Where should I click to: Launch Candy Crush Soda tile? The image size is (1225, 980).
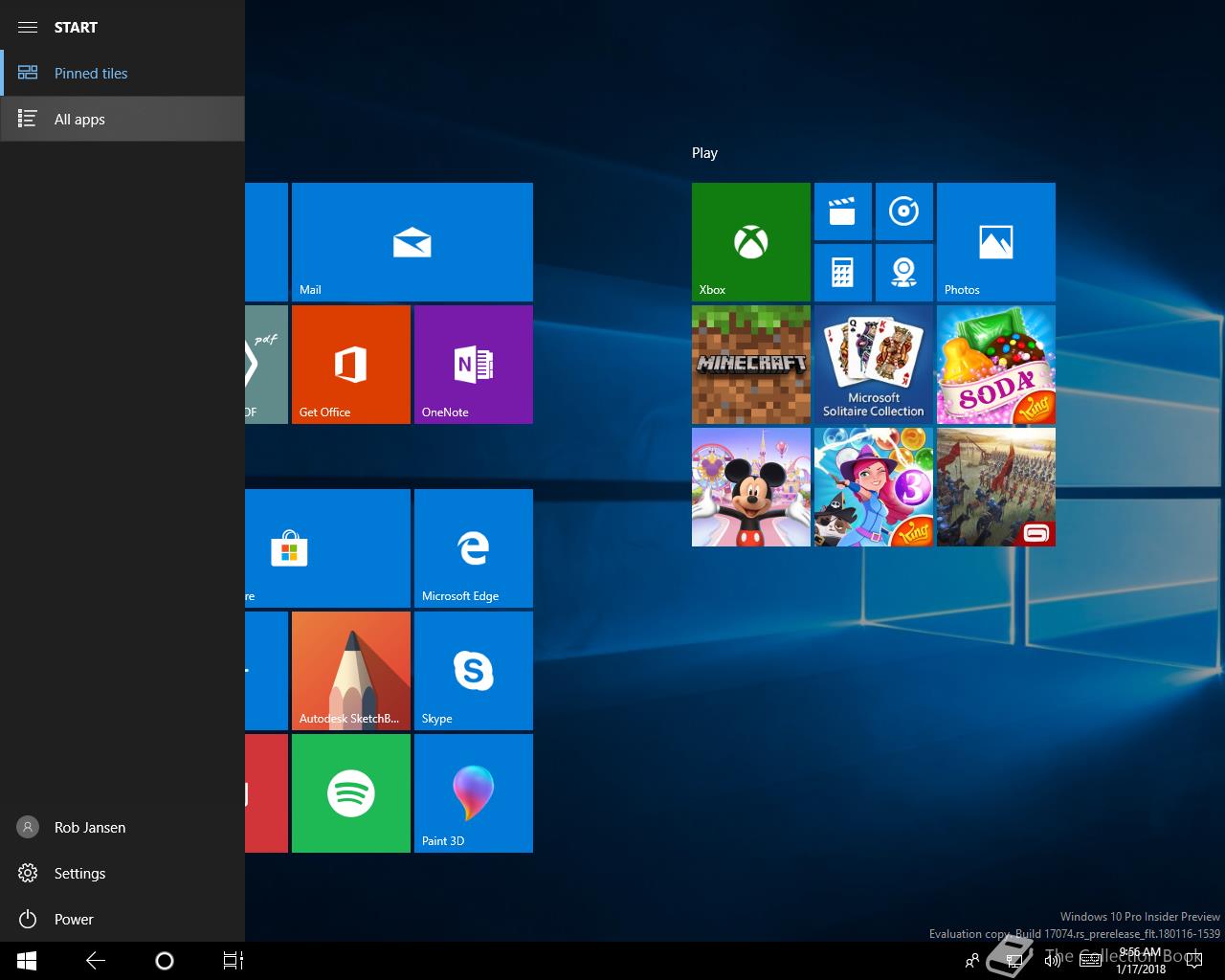tap(996, 365)
